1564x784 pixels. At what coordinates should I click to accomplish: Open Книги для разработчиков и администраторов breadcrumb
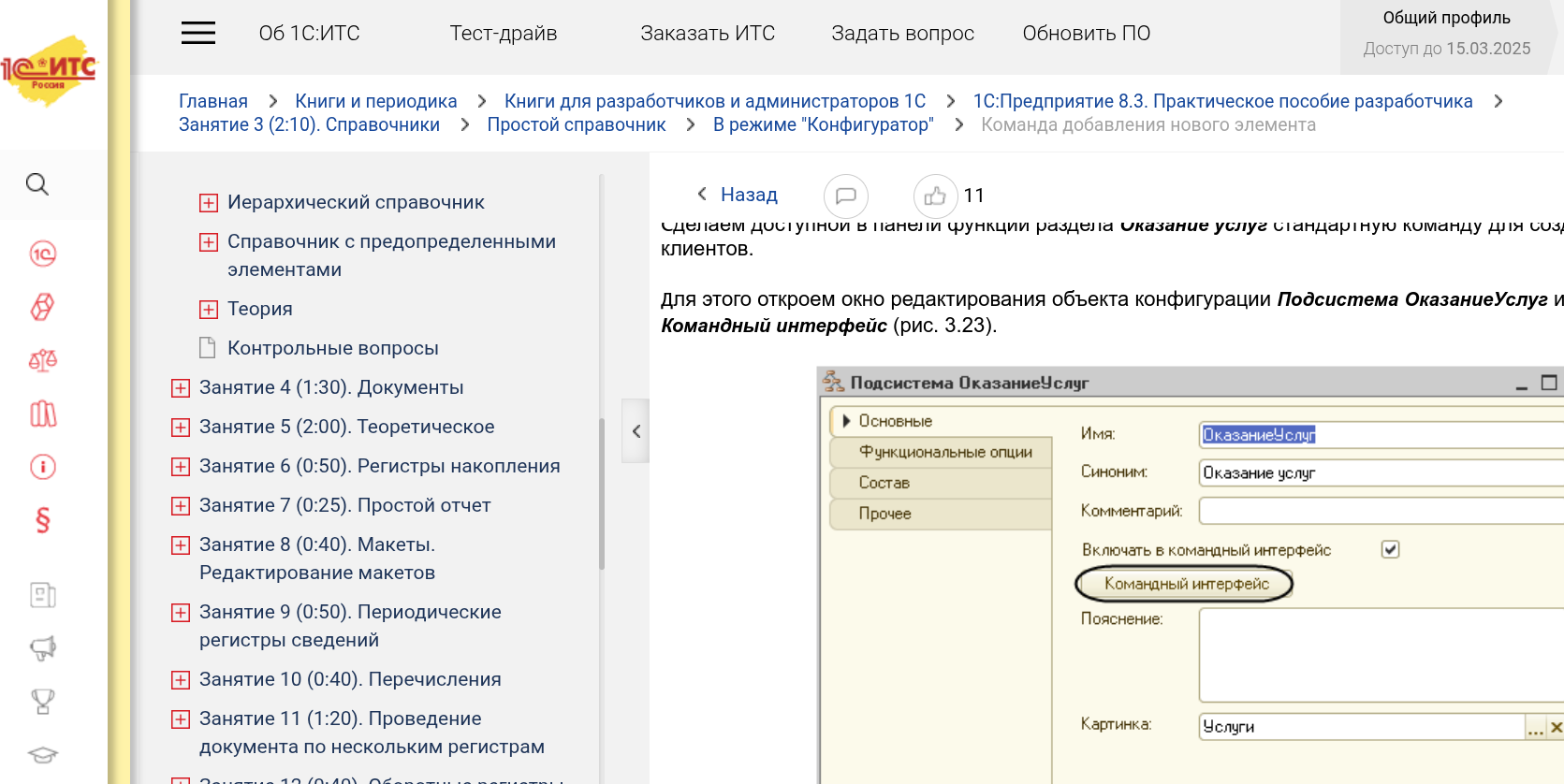coord(715,101)
